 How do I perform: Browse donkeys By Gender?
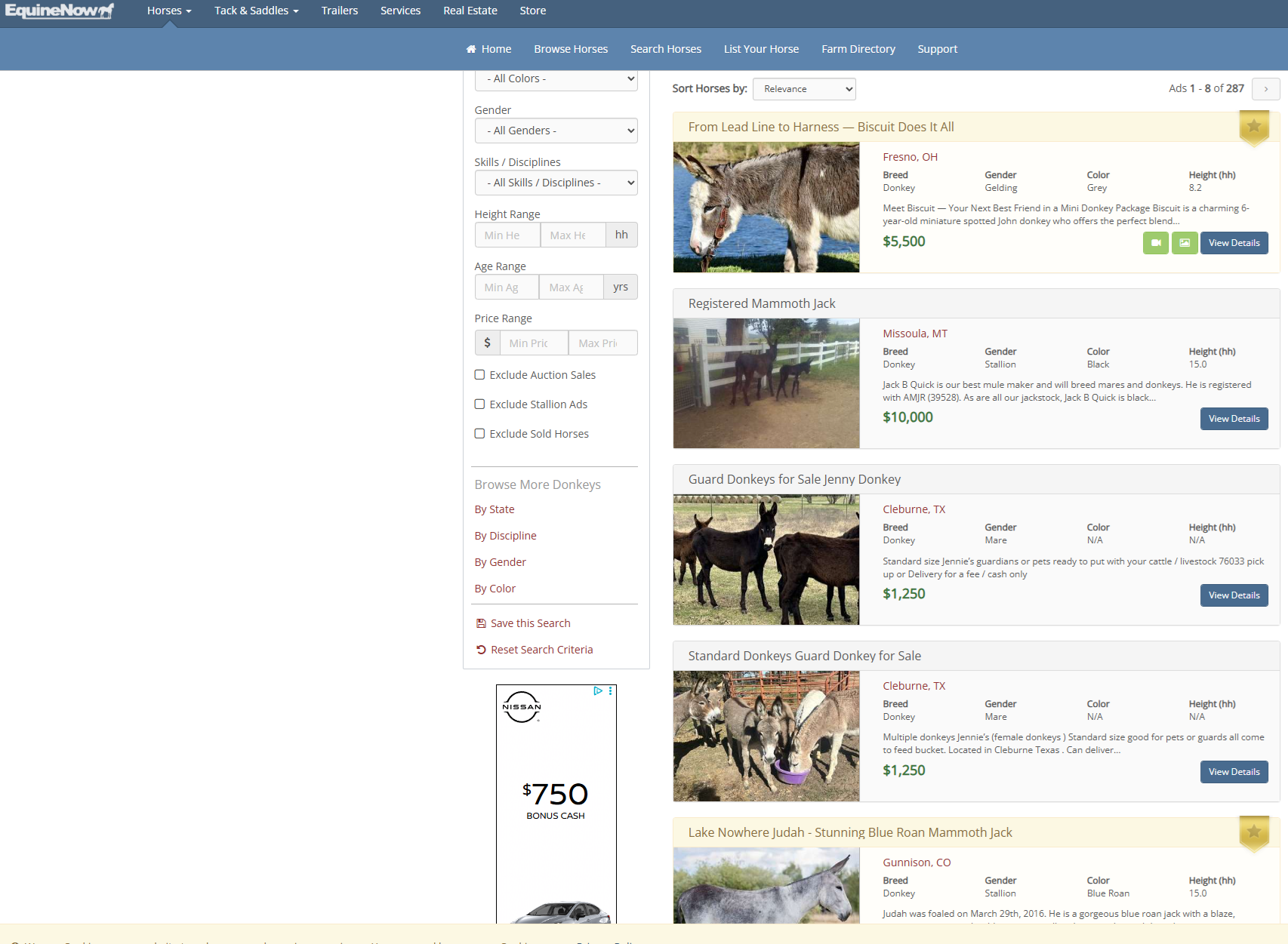[x=501, y=562]
